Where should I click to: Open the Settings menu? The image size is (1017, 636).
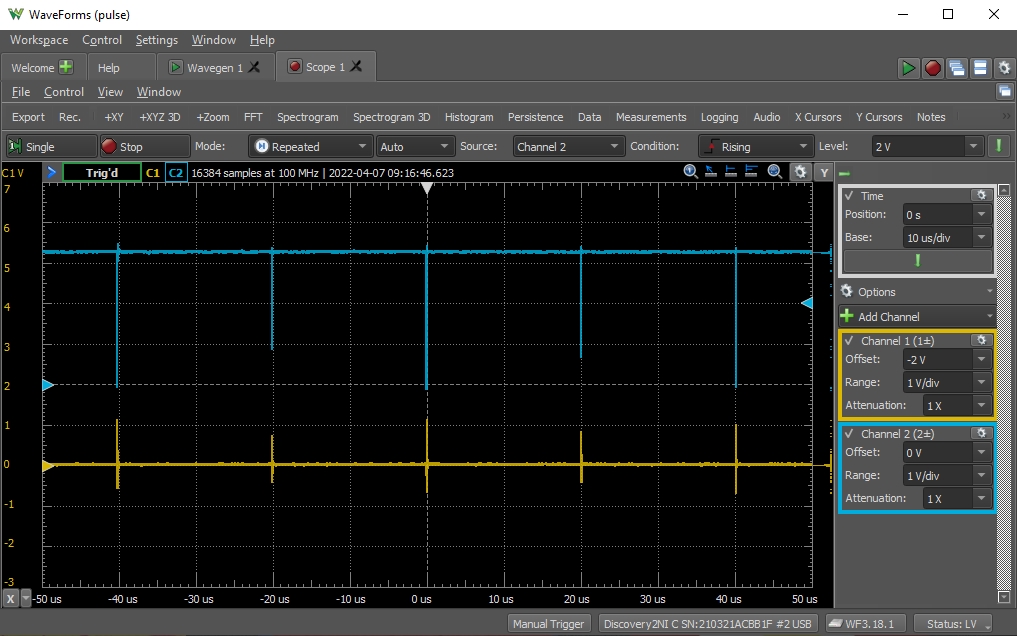pos(156,40)
